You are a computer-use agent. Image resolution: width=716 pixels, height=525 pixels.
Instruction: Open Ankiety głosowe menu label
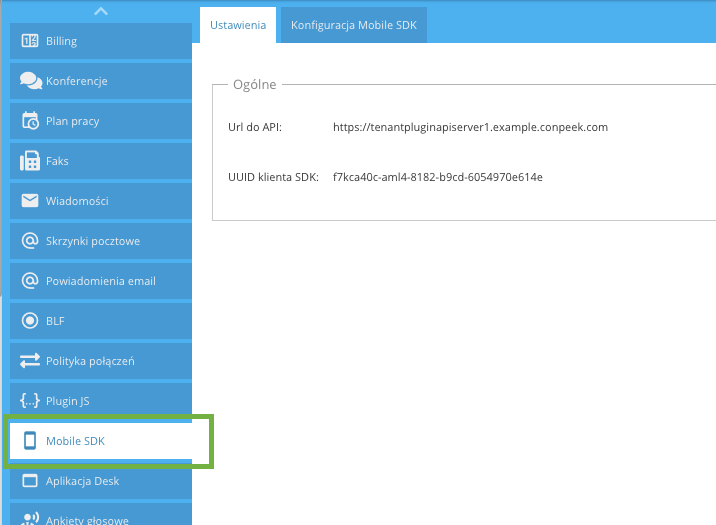pyautogui.click(x=87, y=520)
